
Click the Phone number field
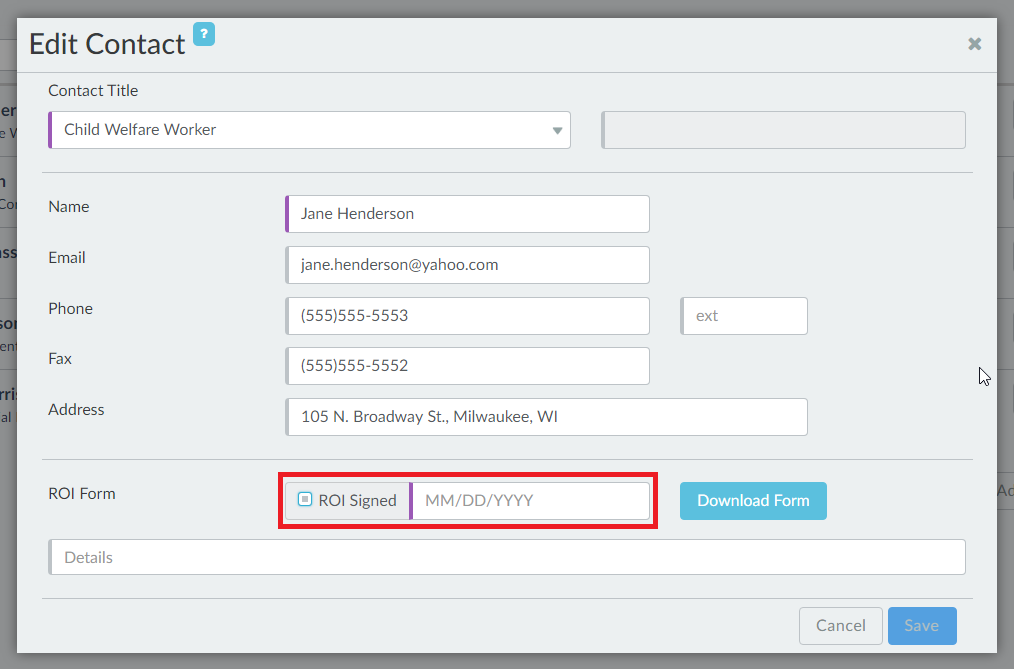(467, 316)
